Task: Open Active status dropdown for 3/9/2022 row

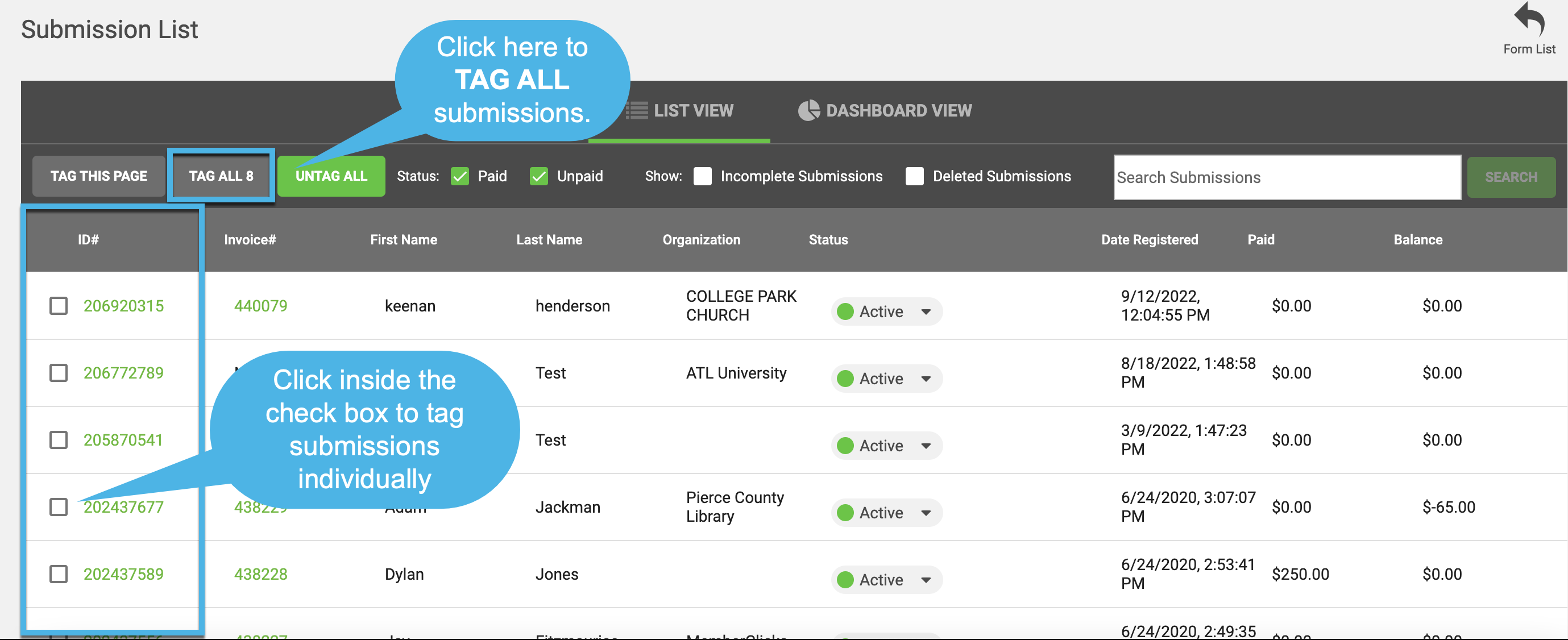Action: 886,446
